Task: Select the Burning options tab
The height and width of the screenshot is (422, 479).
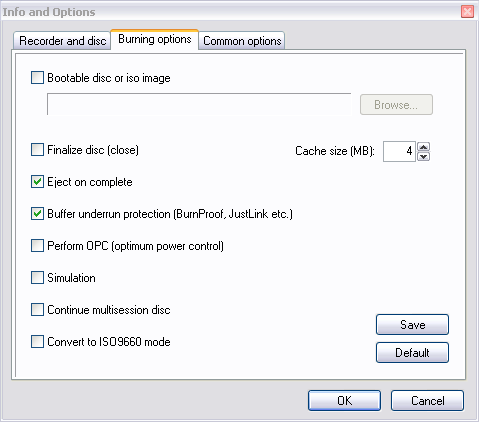Action: 155,39
